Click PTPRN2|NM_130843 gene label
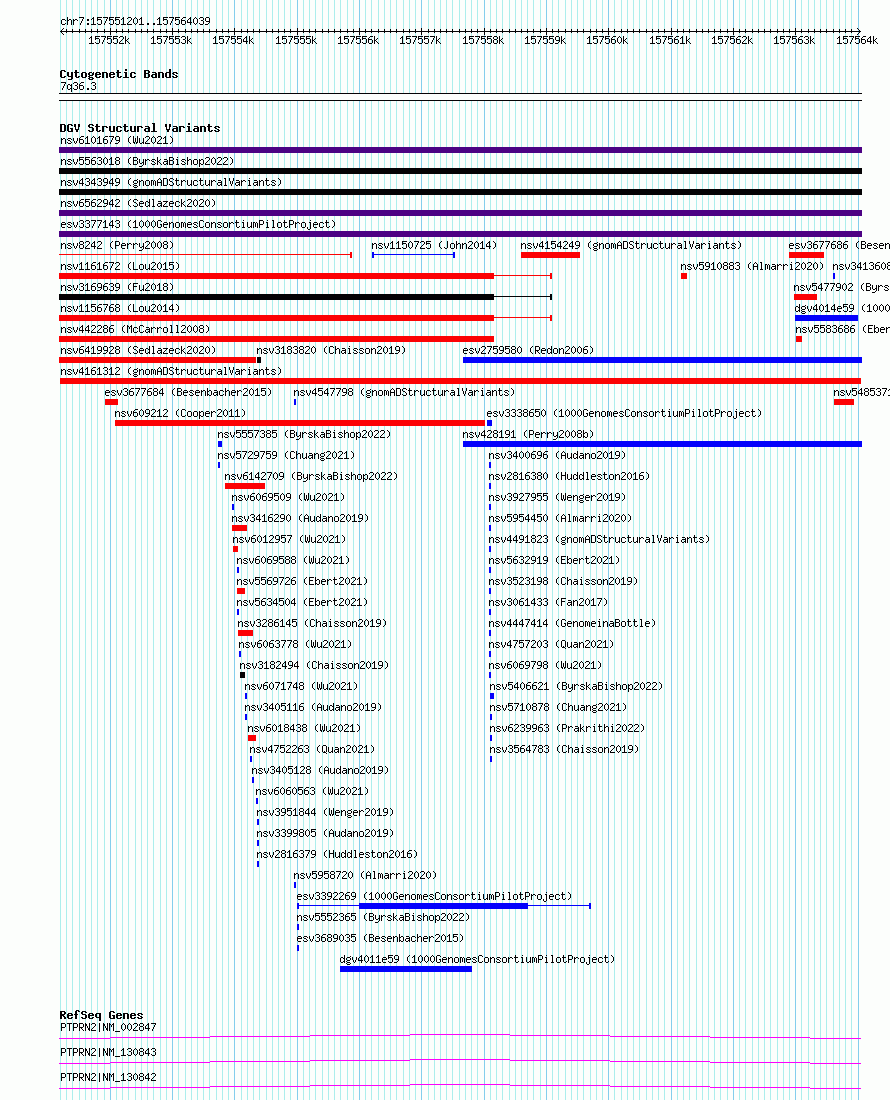 click(108, 1054)
